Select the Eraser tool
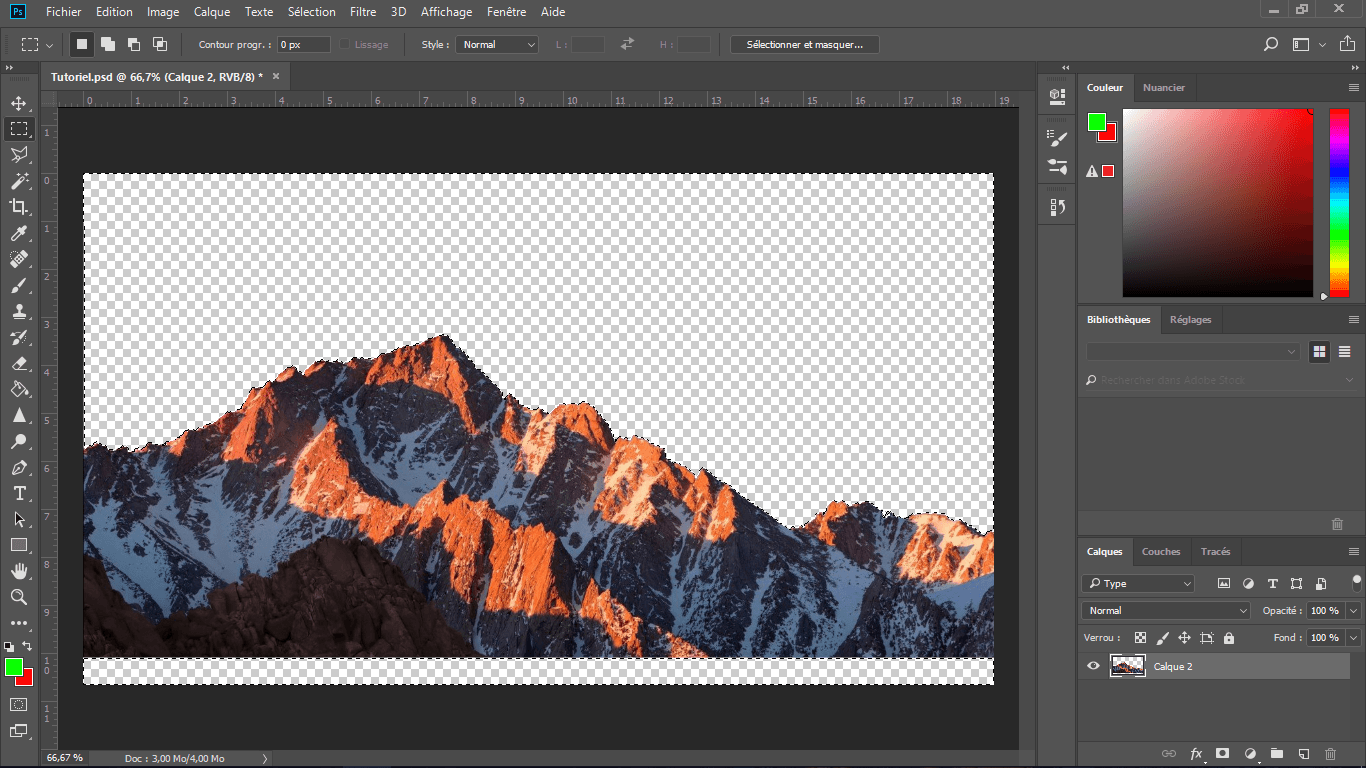Image resolution: width=1366 pixels, height=768 pixels. [x=19, y=364]
